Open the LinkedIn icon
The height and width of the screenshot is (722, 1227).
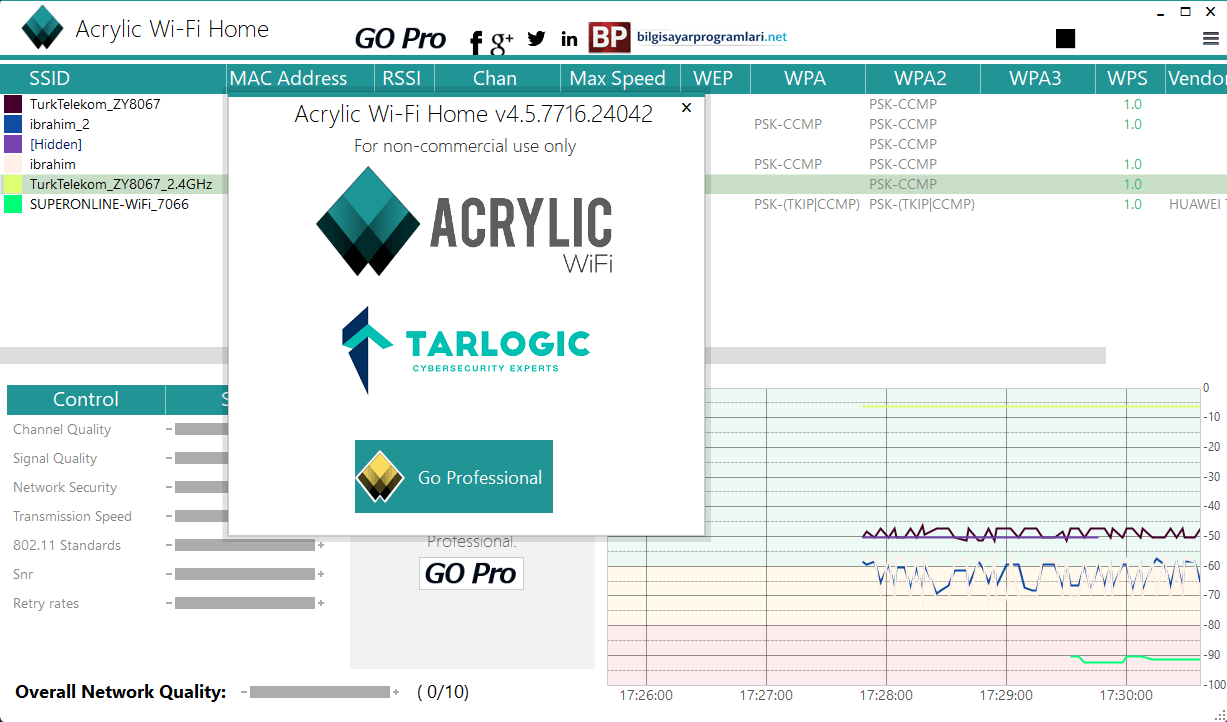click(569, 39)
